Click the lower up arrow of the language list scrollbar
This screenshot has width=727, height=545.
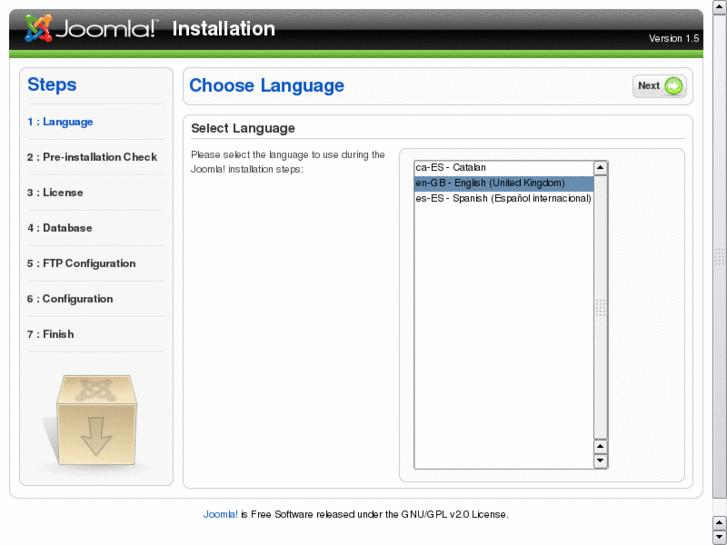point(600,446)
